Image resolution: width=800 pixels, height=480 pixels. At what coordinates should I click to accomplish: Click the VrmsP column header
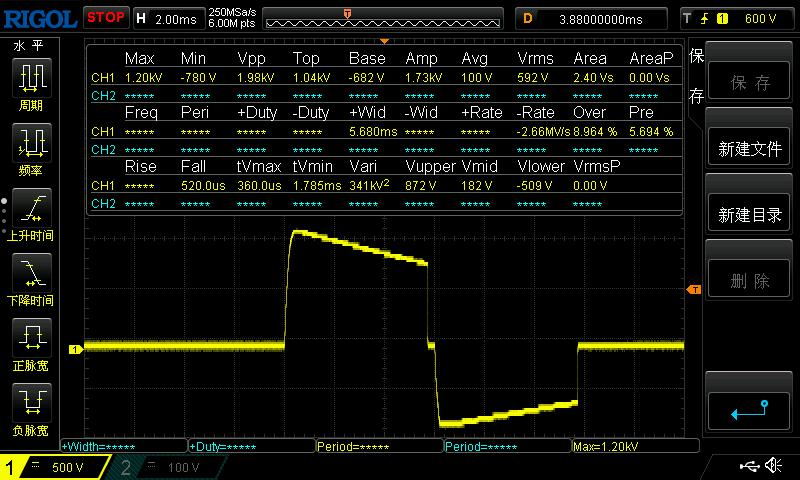pos(596,167)
